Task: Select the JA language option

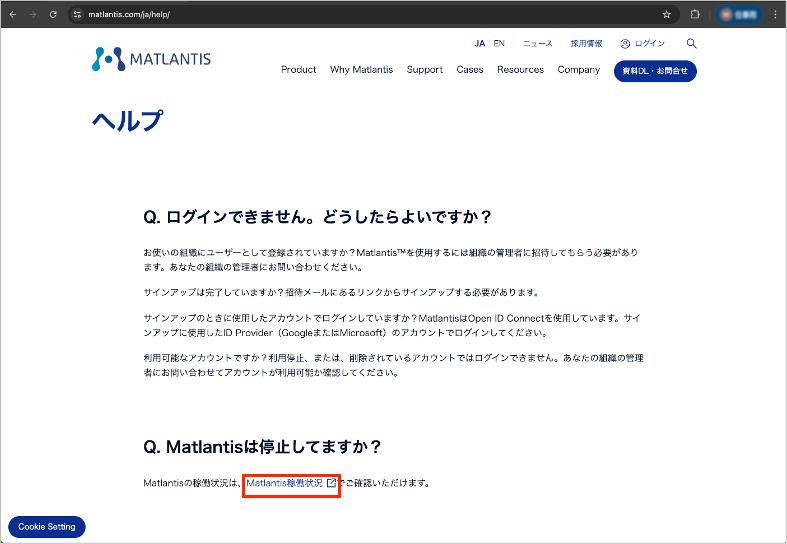Action: coord(479,44)
